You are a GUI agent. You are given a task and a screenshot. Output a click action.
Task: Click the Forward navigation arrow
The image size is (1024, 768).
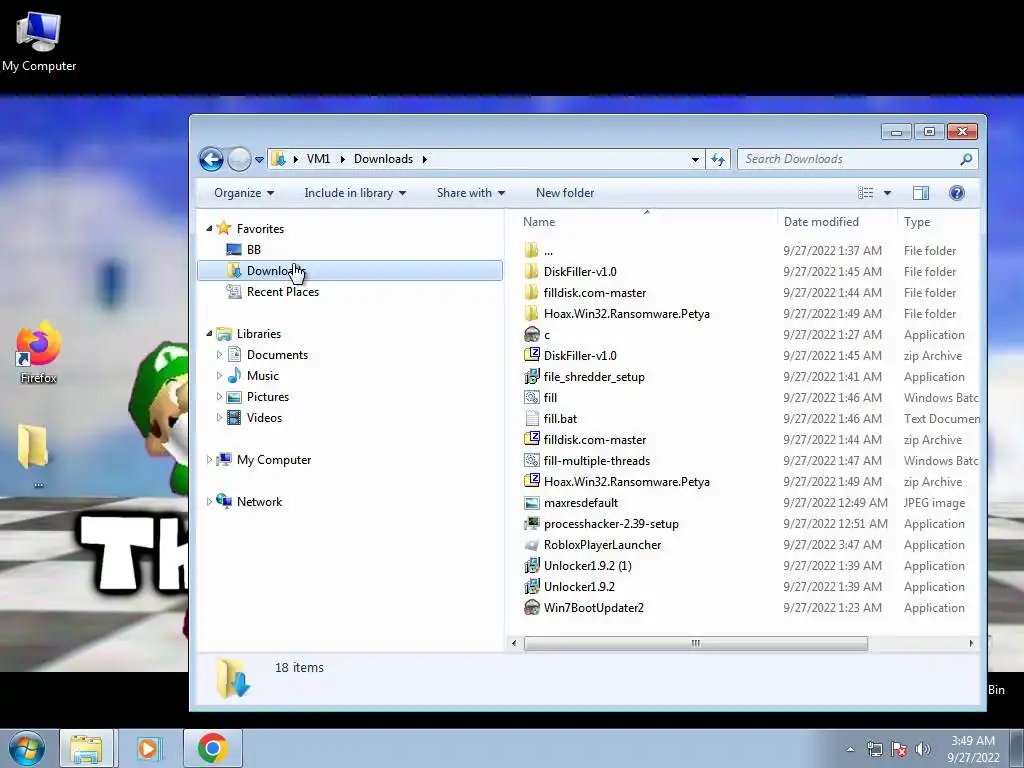pyautogui.click(x=239, y=159)
